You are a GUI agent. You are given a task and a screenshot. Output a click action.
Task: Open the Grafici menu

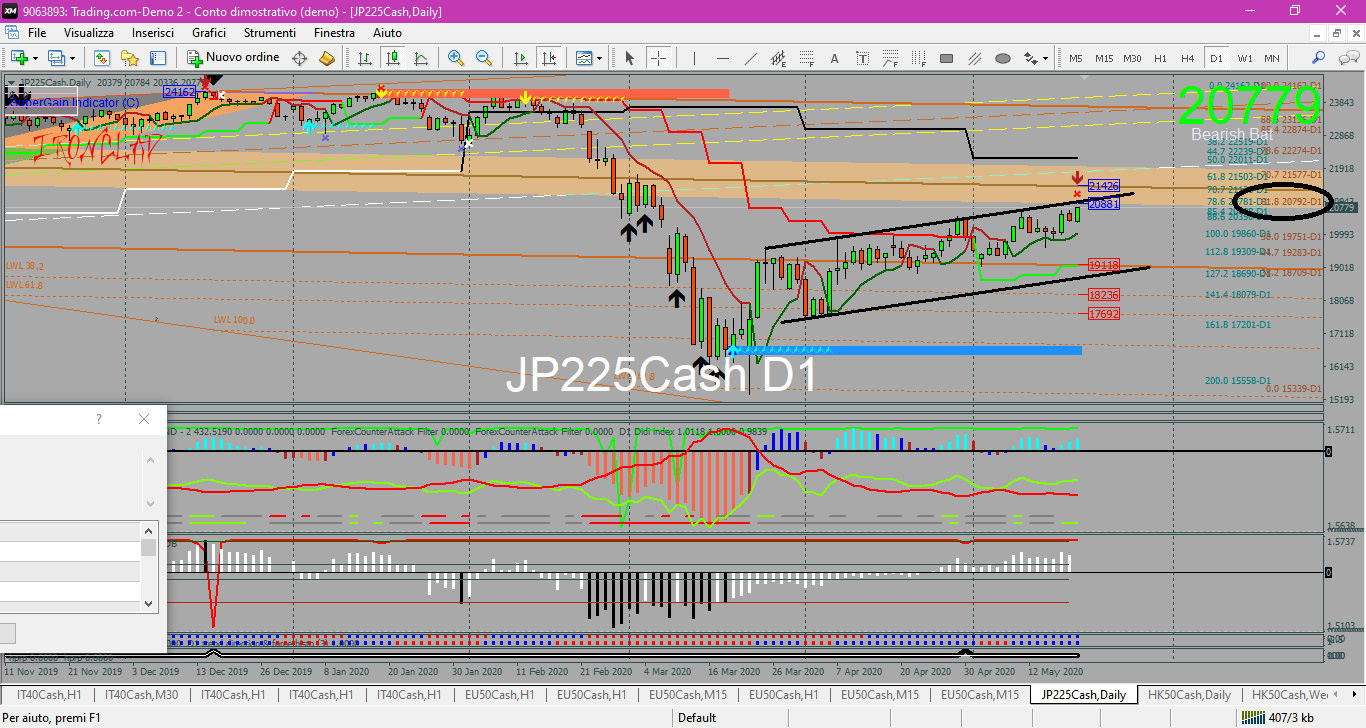click(209, 33)
